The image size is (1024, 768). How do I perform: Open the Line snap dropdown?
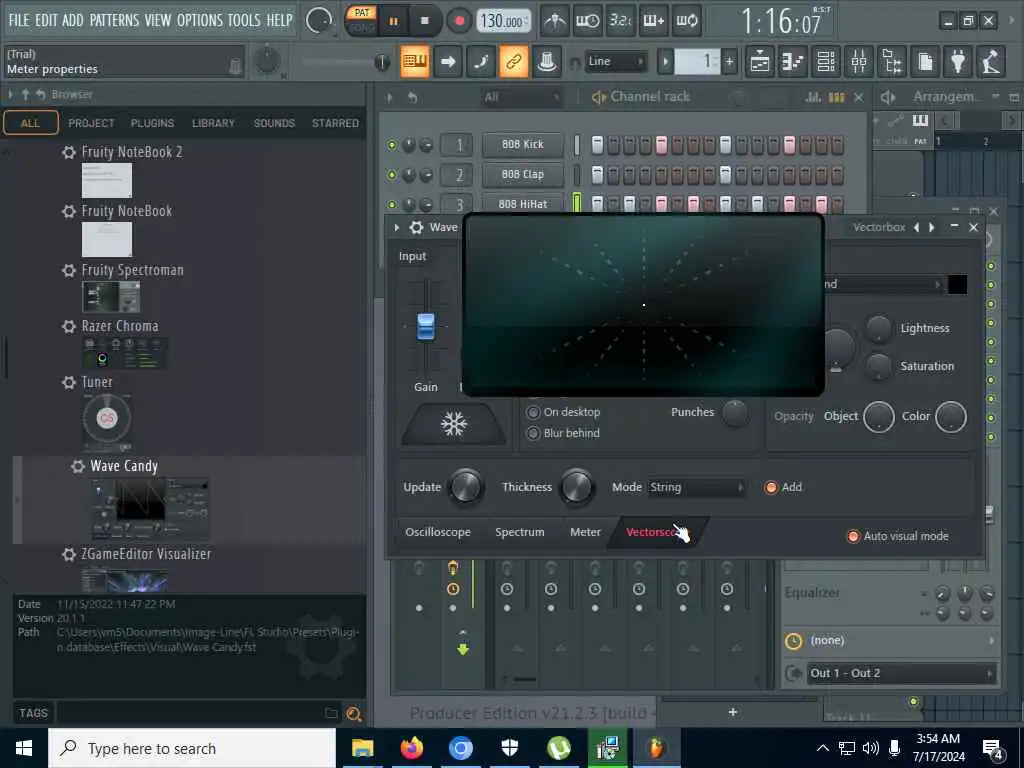(615, 61)
